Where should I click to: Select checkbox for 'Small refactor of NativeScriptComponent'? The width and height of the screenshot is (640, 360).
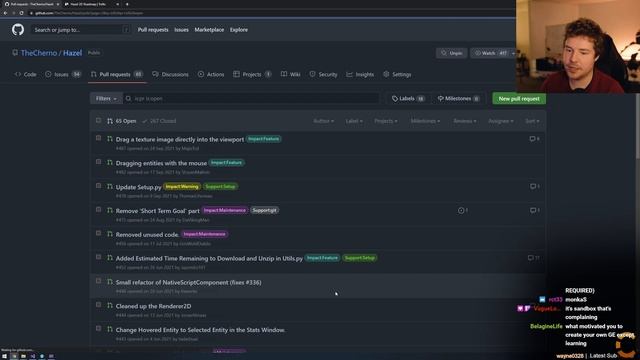click(x=98, y=281)
